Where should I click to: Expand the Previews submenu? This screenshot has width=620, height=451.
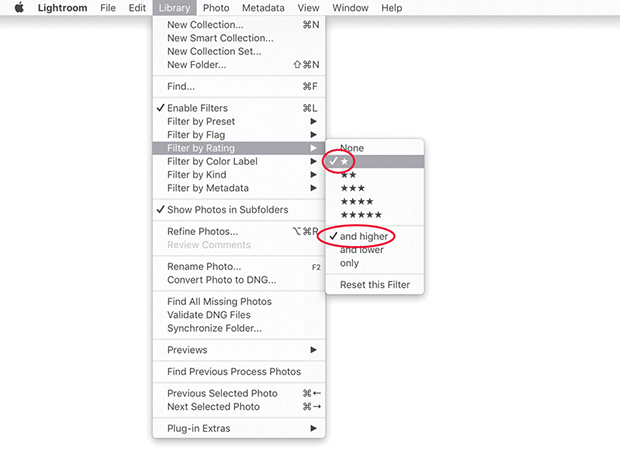[x=187, y=350]
